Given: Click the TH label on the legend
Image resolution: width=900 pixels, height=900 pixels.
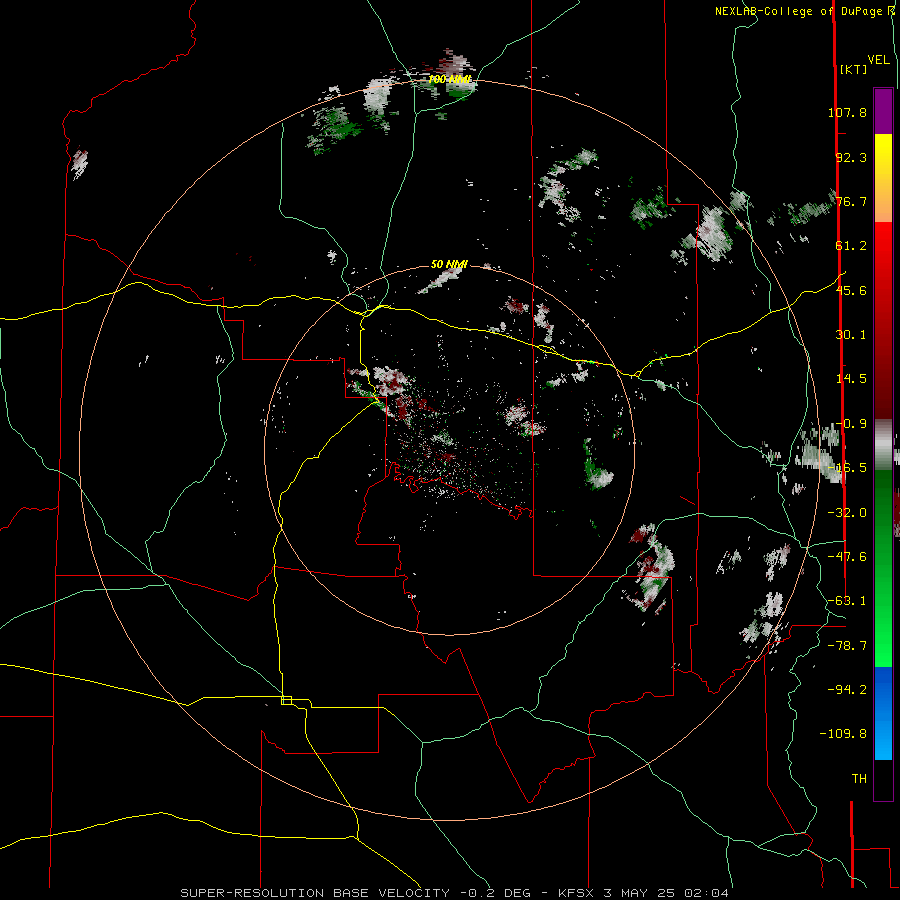Looking at the screenshot, I should point(859,779).
